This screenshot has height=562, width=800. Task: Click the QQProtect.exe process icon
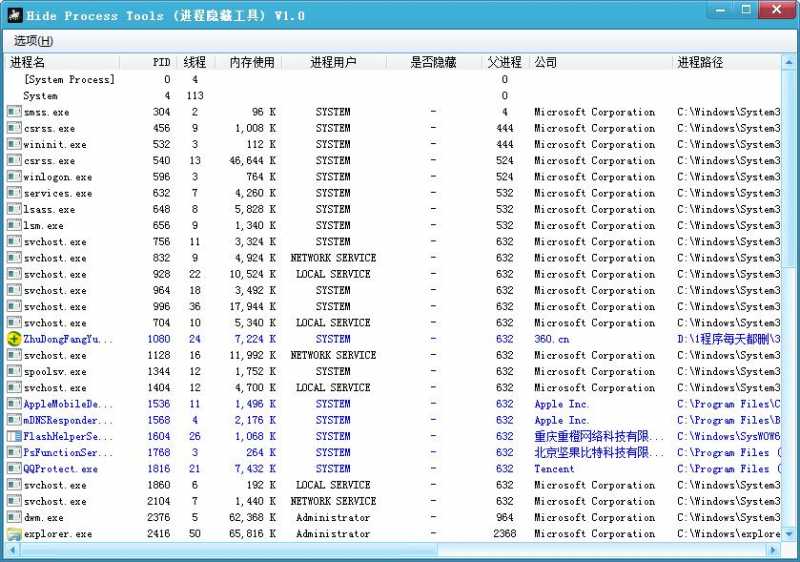pyautogui.click(x=14, y=469)
